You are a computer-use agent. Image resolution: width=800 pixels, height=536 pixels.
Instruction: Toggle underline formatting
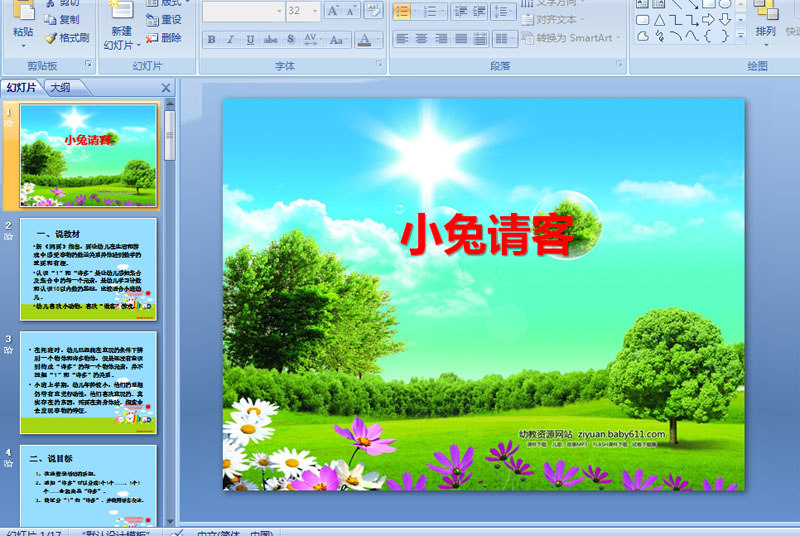tap(250, 39)
